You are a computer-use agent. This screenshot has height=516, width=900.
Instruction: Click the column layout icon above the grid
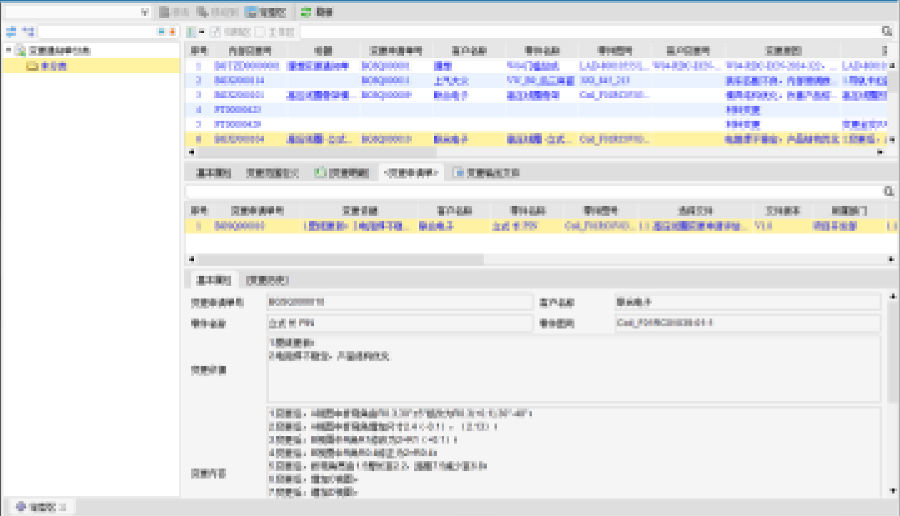[x=191, y=32]
